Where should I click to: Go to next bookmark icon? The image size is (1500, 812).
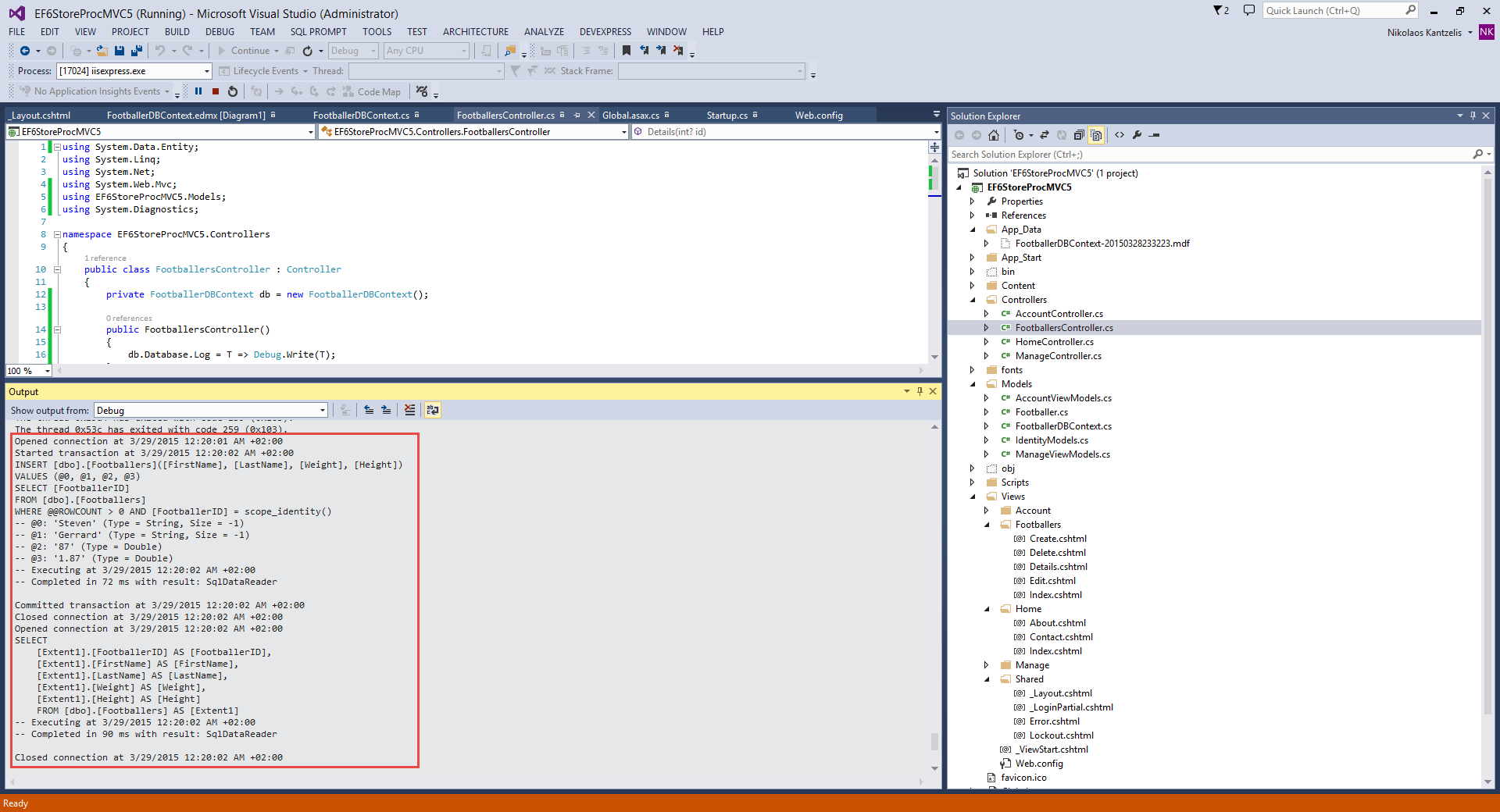661,51
